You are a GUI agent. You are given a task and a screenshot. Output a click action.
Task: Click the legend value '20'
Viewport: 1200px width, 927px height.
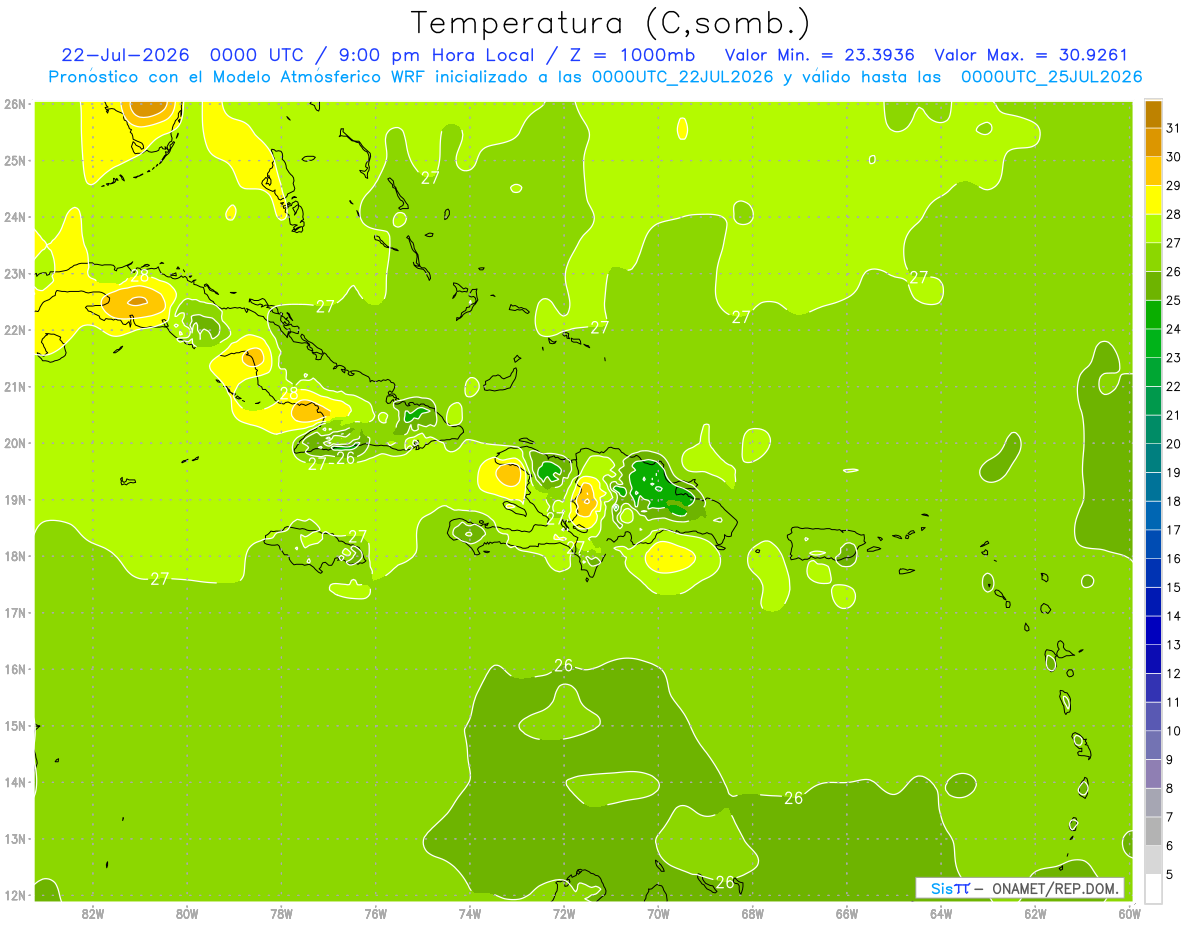1174,444
